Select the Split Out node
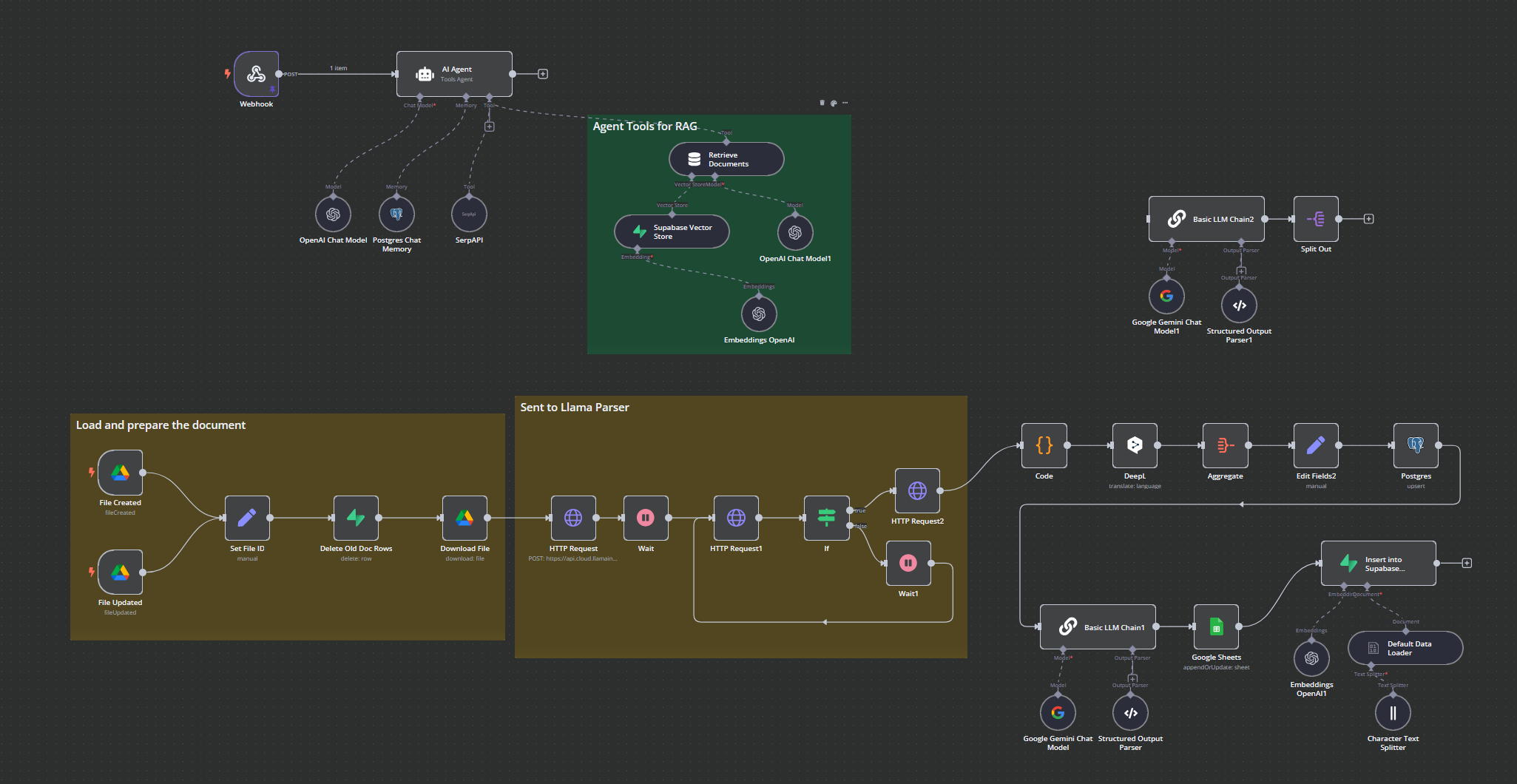Viewport: 1517px width, 784px height. pyautogui.click(x=1315, y=219)
